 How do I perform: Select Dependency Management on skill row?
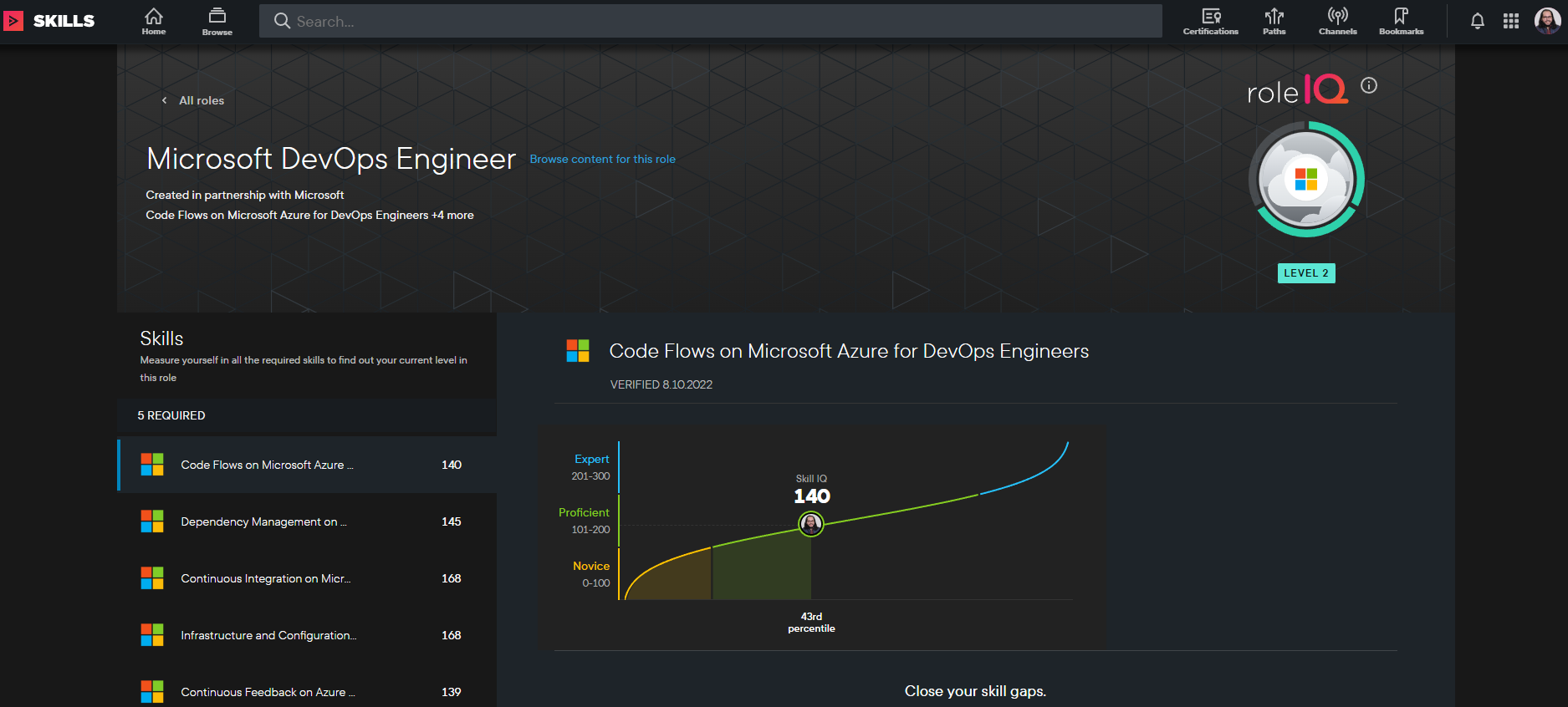tap(307, 521)
